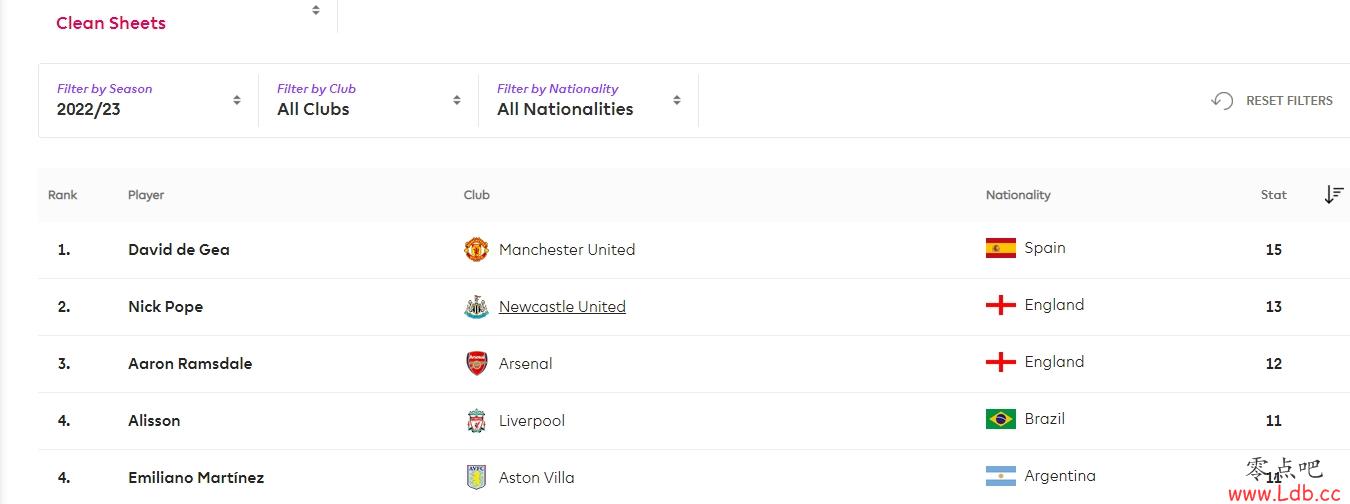Click the Newcastle United club crest
The height and width of the screenshot is (504, 1350).
pyautogui.click(x=476, y=306)
